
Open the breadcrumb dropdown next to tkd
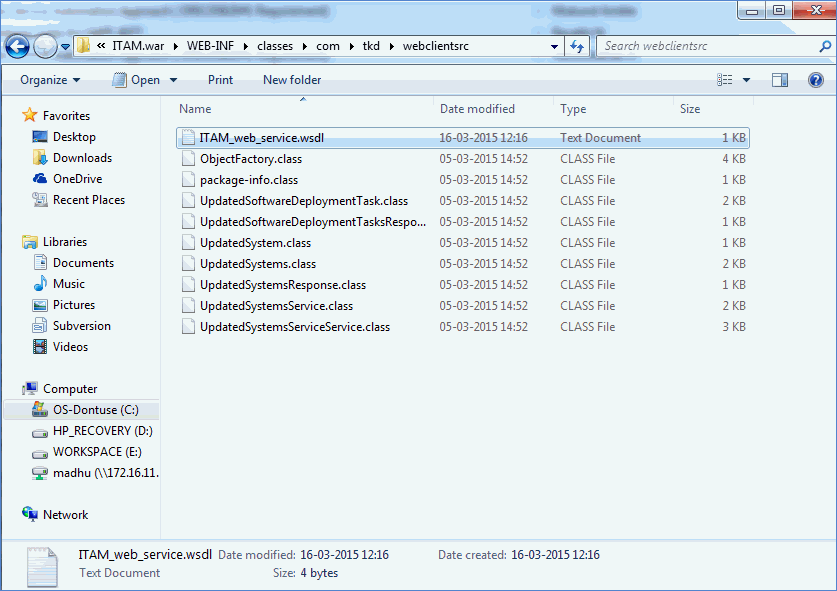pyautogui.click(x=394, y=45)
